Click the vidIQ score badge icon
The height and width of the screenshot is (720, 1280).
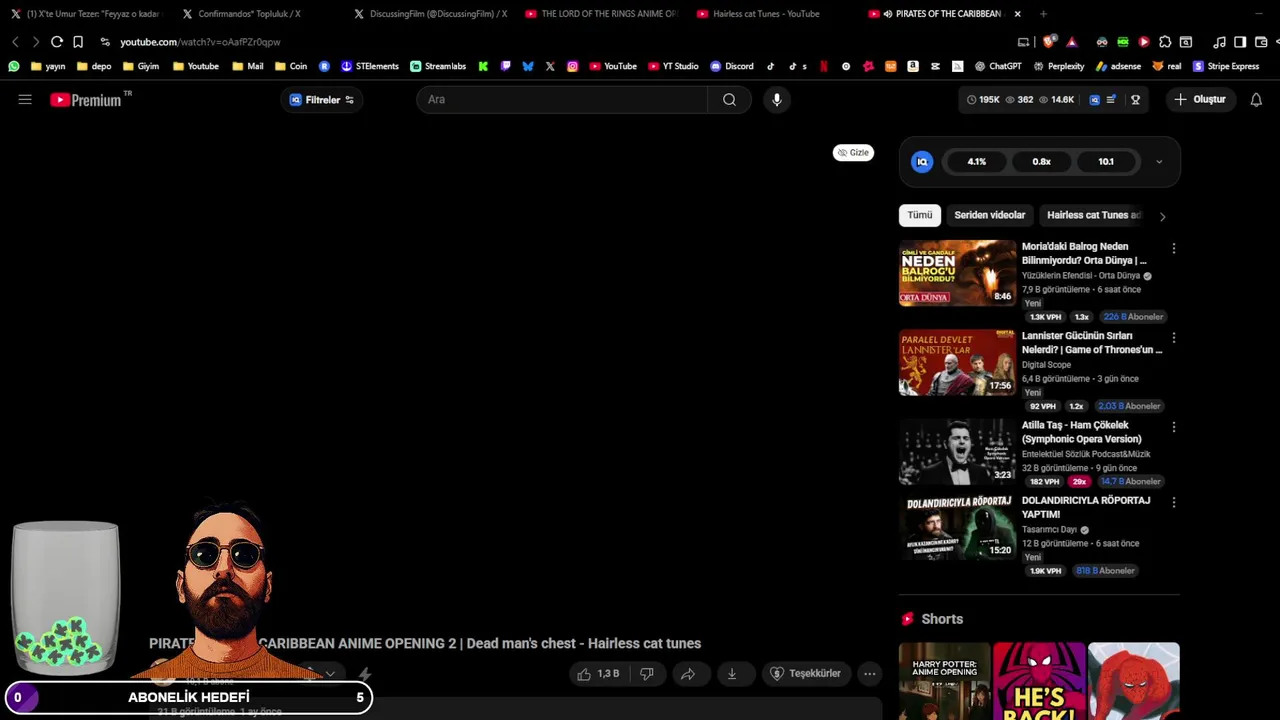pos(922,161)
